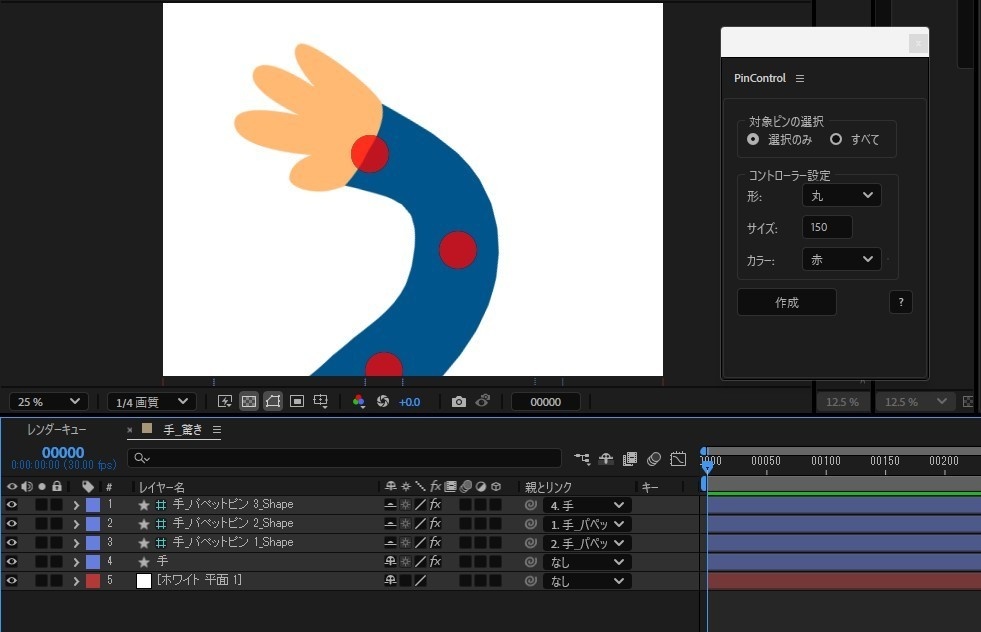Take a snapshot of the composition
The width and height of the screenshot is (981, 632).
point(458,401)
